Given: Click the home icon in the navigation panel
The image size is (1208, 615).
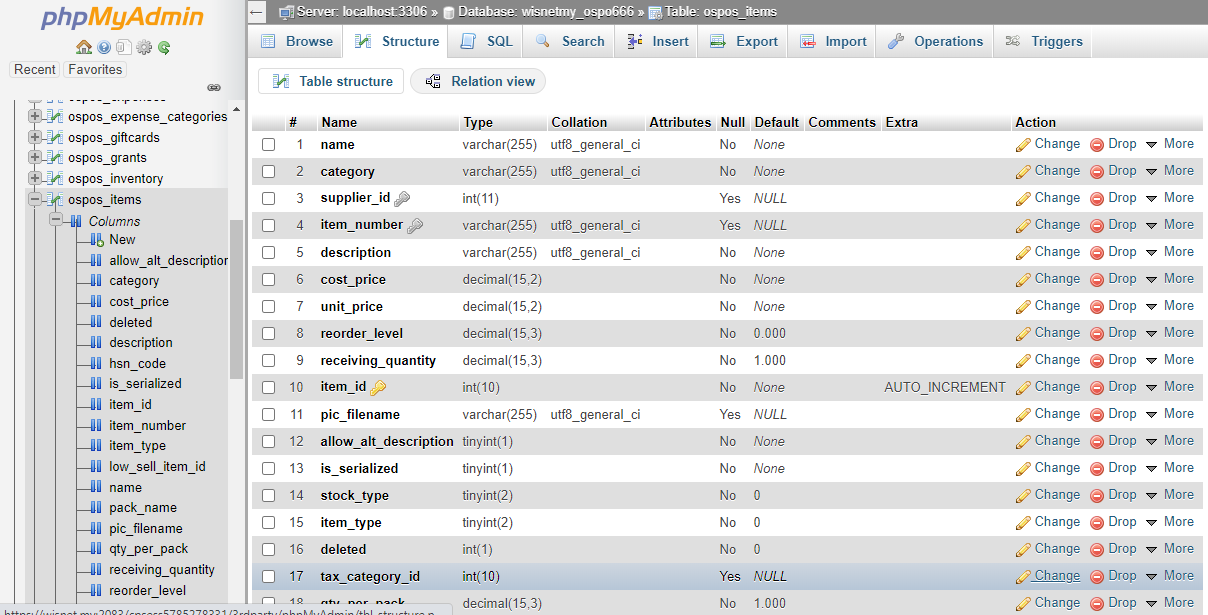Looking at the screenshot, I should [86, 47].
